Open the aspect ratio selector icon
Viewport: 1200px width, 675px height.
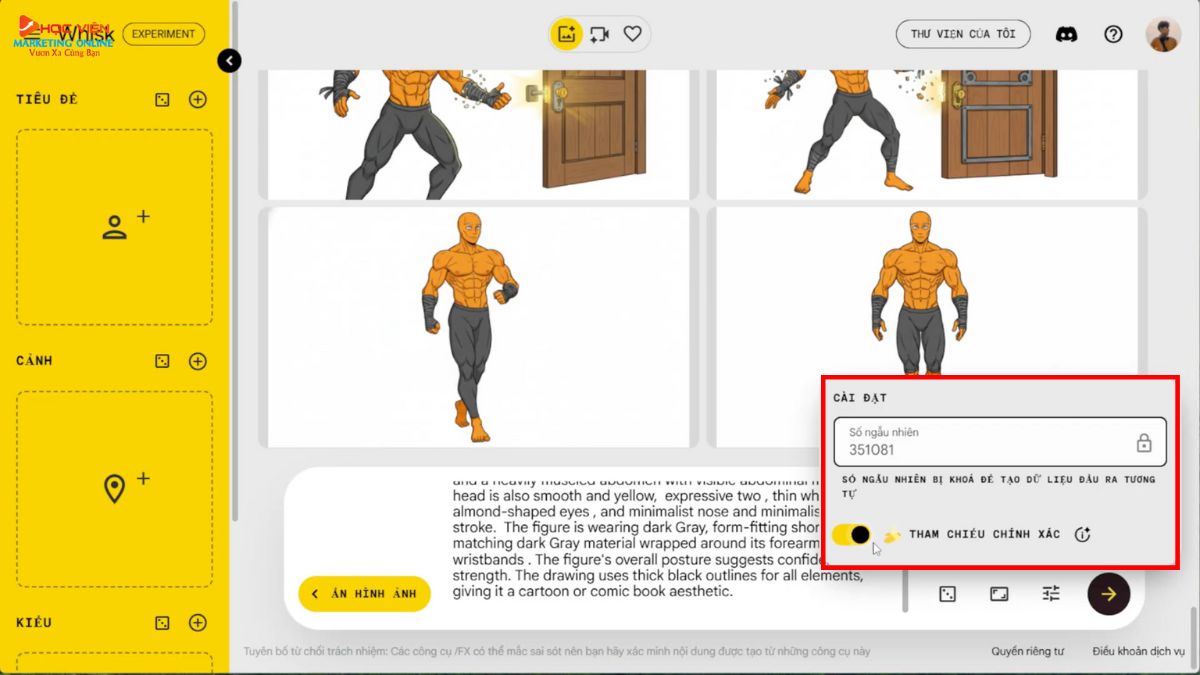[x=999, y=594]
